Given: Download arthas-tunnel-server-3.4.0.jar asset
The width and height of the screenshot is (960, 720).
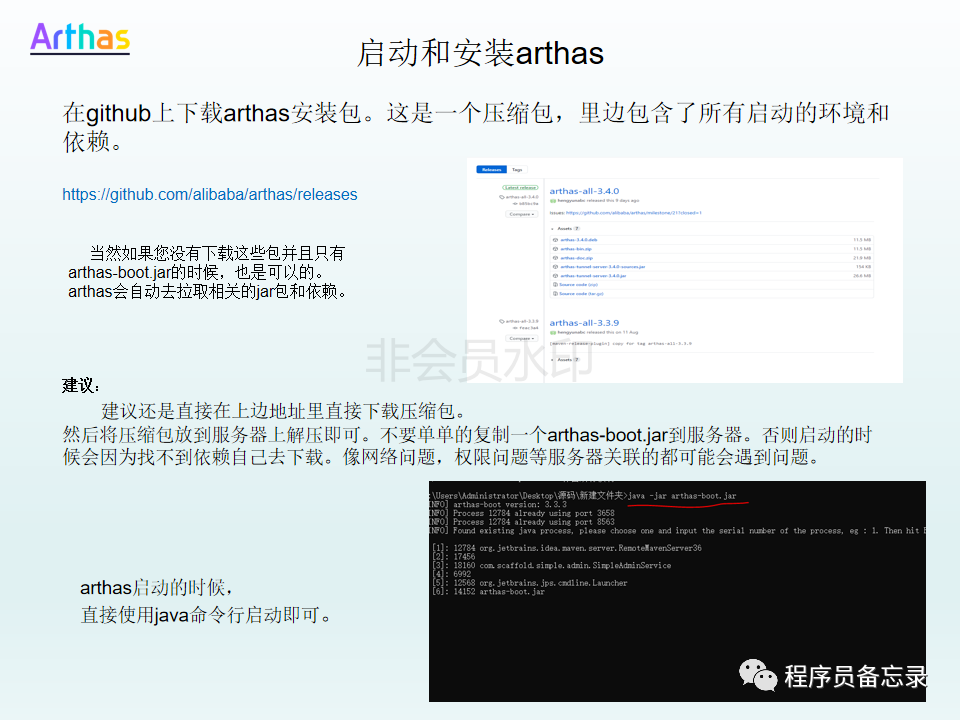Looking at the screenshot, I should (x=593, y=276).
